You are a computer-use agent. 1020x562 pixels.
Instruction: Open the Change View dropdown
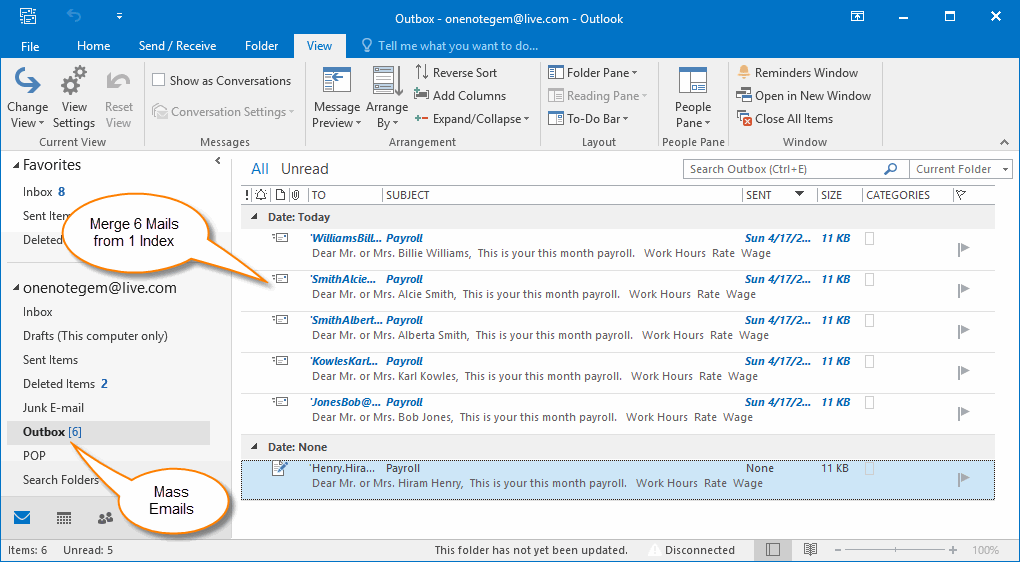click(x=27, y=98)
